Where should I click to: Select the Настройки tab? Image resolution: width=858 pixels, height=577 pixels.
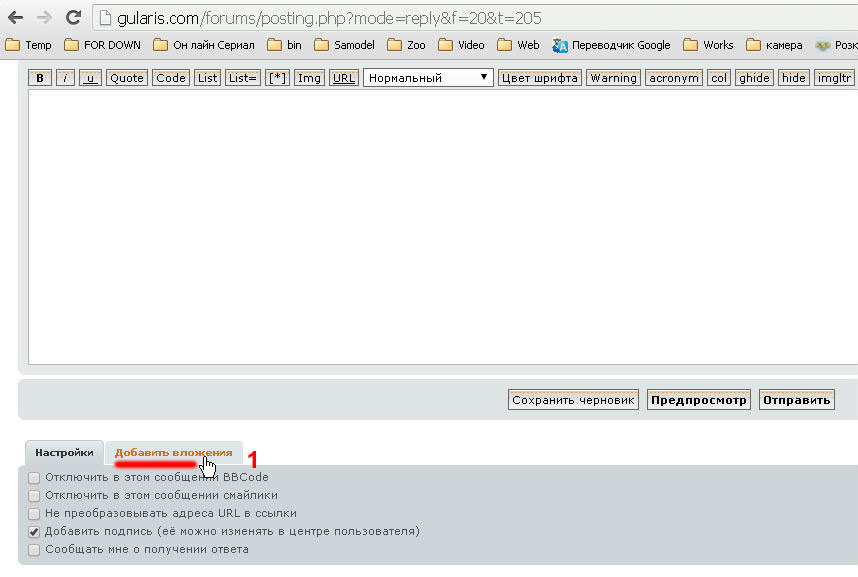point(63,453)
